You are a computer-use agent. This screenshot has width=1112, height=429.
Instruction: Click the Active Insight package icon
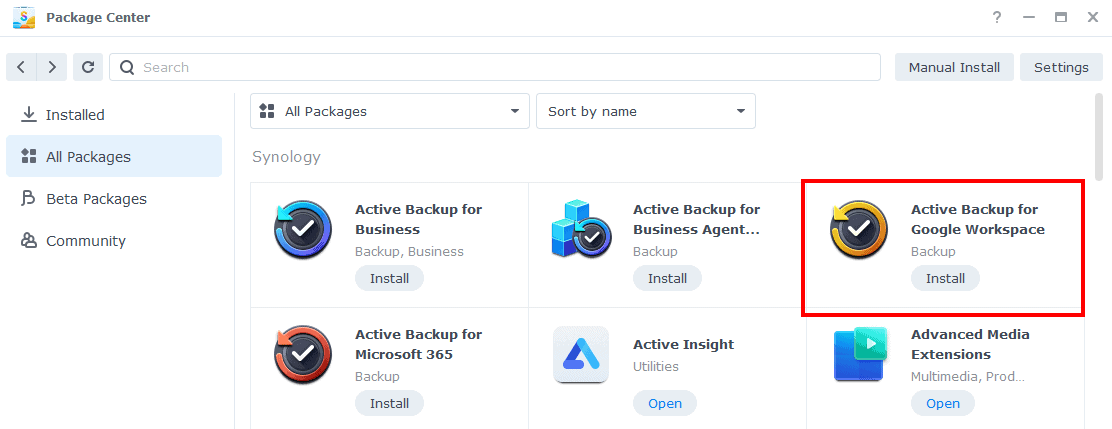click(581, 354)
